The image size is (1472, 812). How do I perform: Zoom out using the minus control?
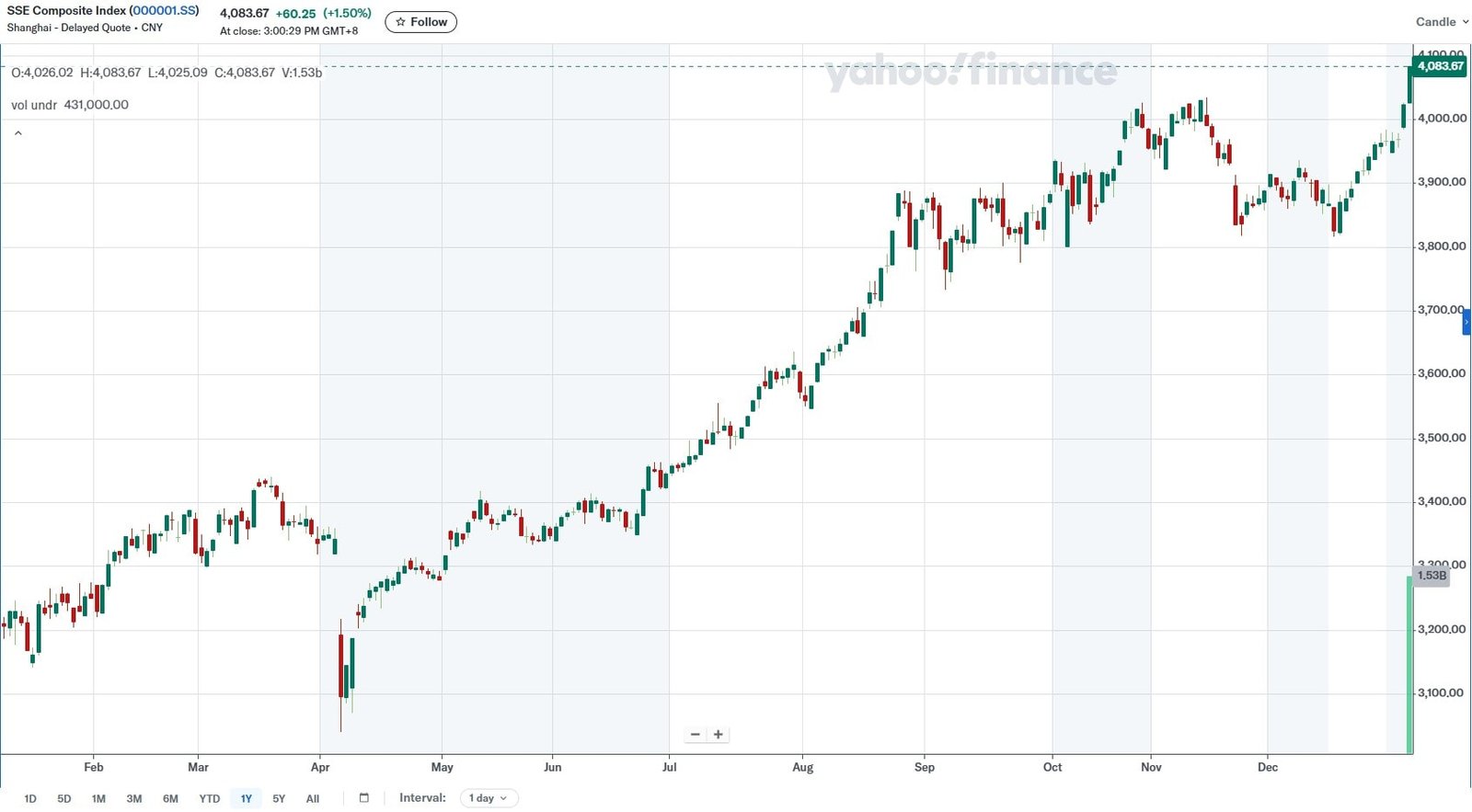click(x=695, y=734)
